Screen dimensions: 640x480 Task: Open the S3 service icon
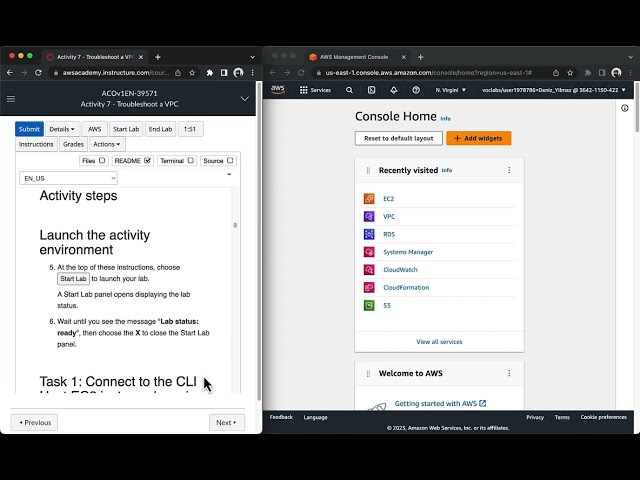(x=369, y=305)
